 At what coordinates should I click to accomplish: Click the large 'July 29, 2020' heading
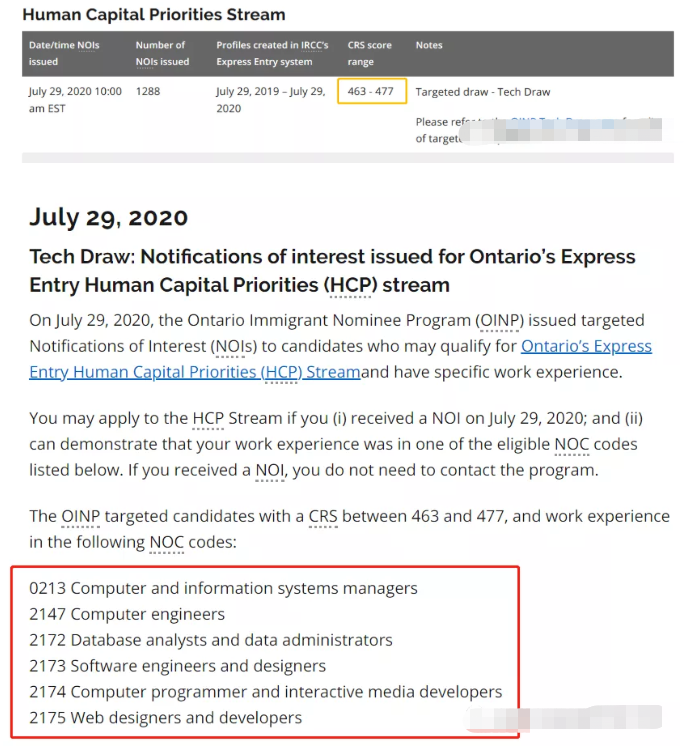[x=108, y=218]
